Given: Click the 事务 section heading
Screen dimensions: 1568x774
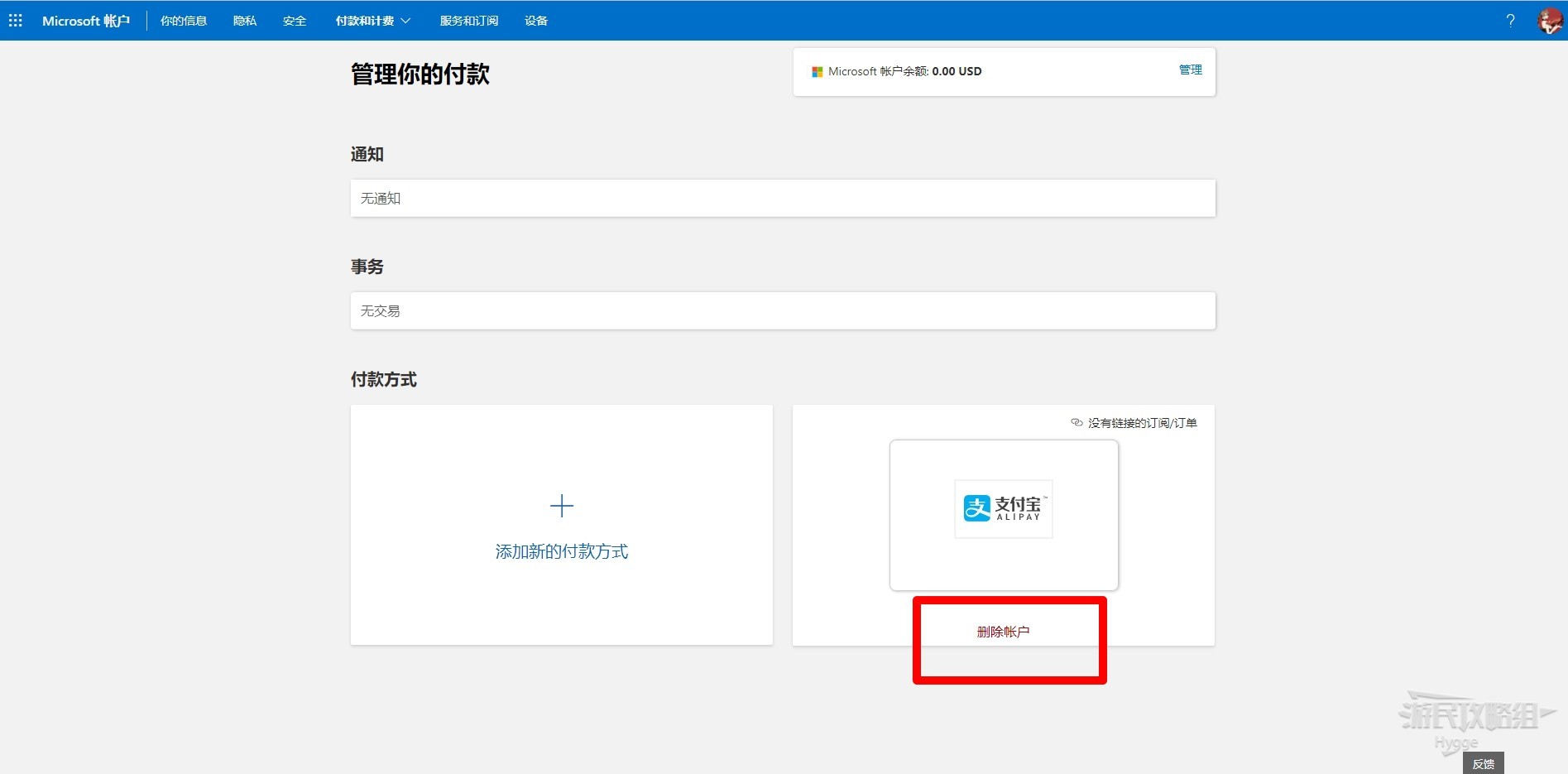Looking at the screenshot, I should coord(367,267).
